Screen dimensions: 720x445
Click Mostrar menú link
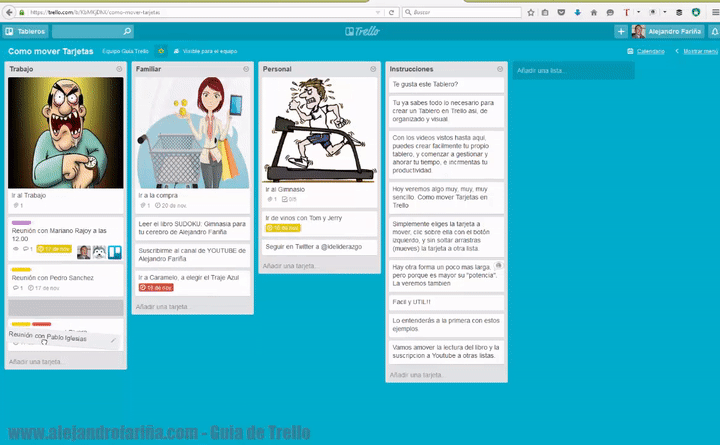point(697,51)
